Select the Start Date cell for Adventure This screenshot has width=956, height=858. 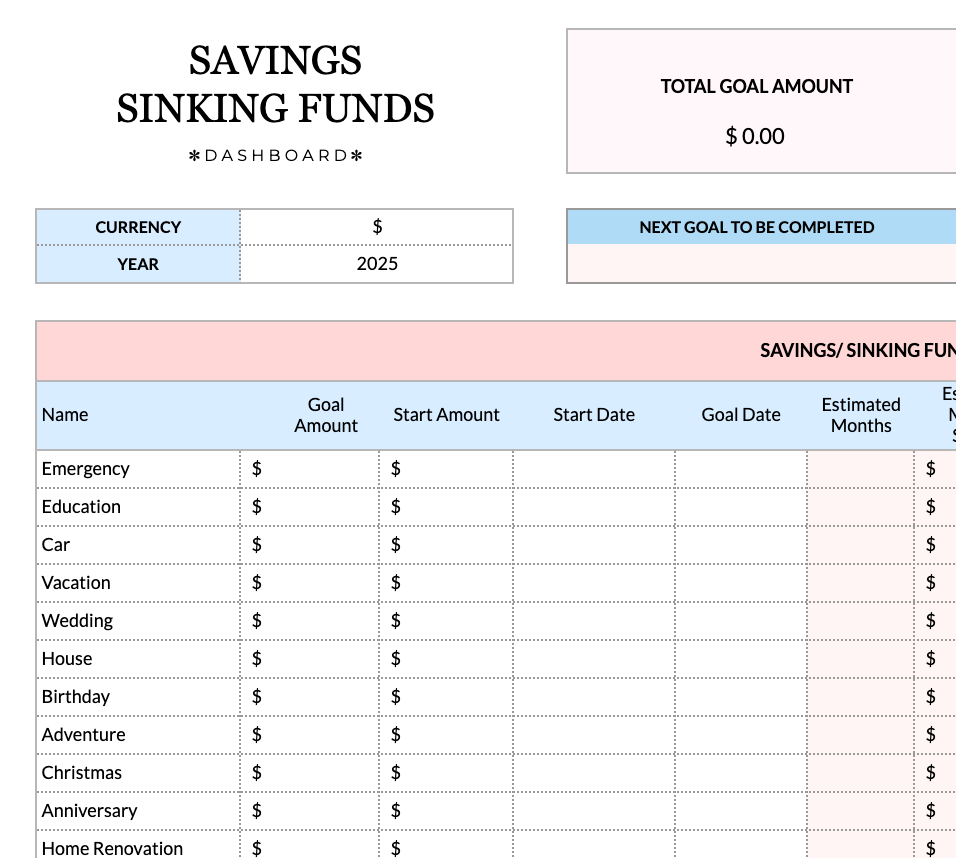(x=594, y=734)
